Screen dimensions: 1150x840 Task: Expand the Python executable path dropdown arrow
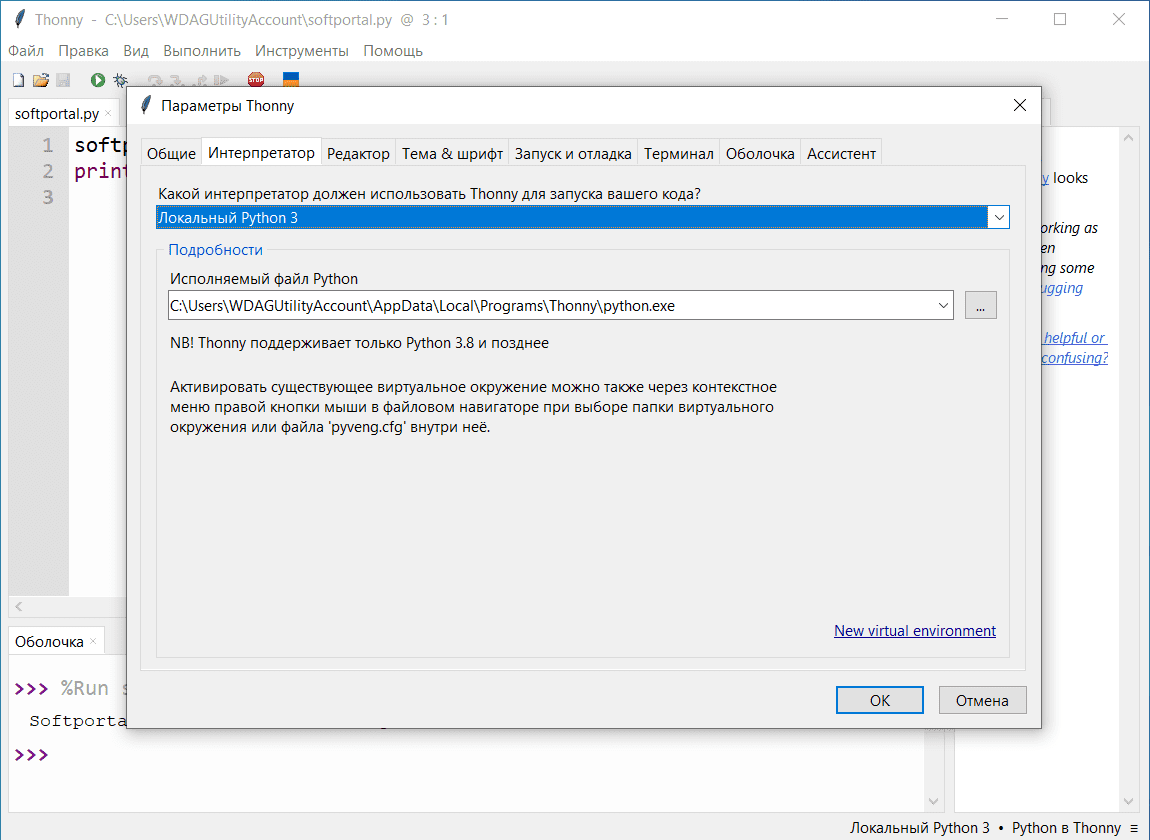click(943, 305)
